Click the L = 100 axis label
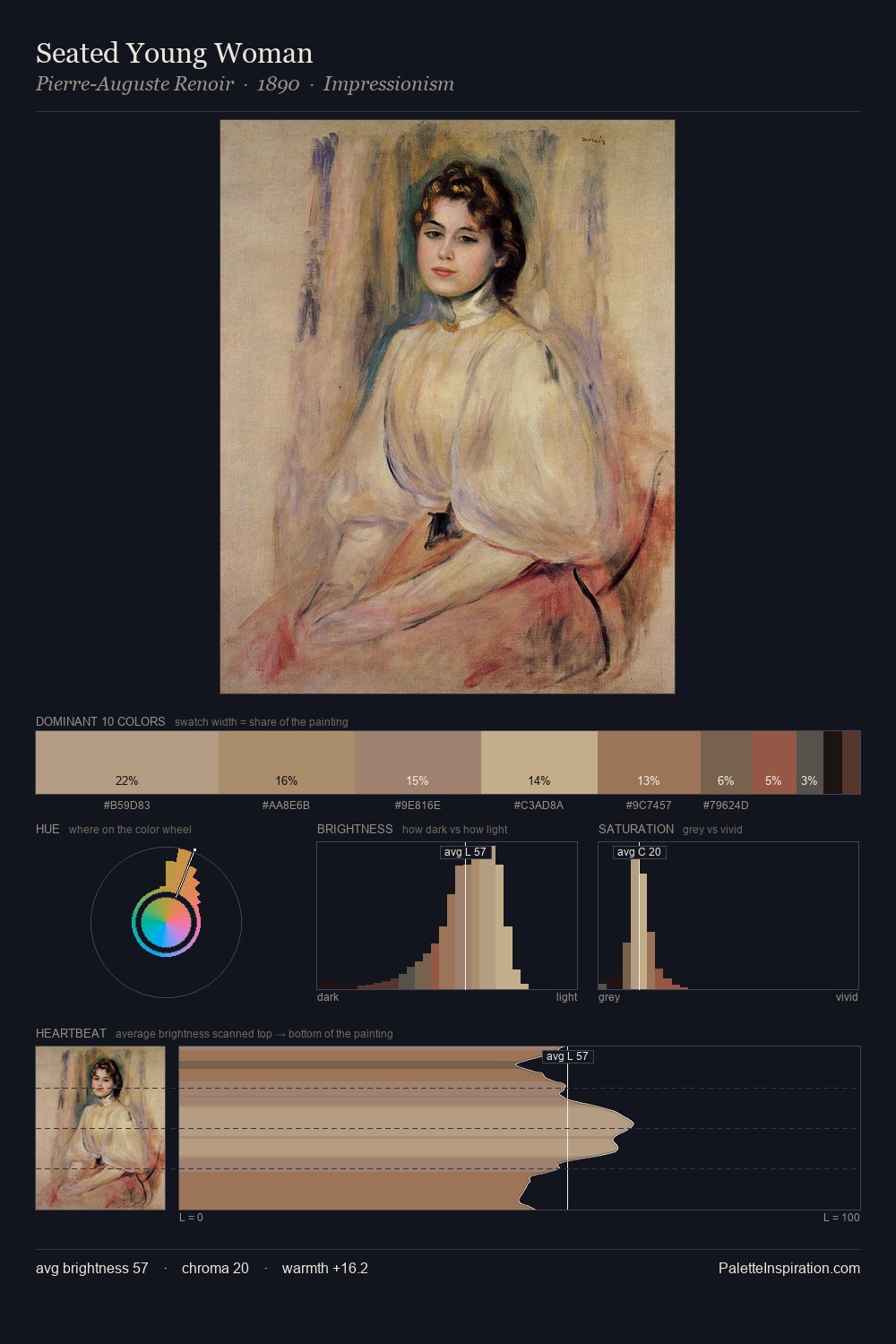 pos(841,1218)
